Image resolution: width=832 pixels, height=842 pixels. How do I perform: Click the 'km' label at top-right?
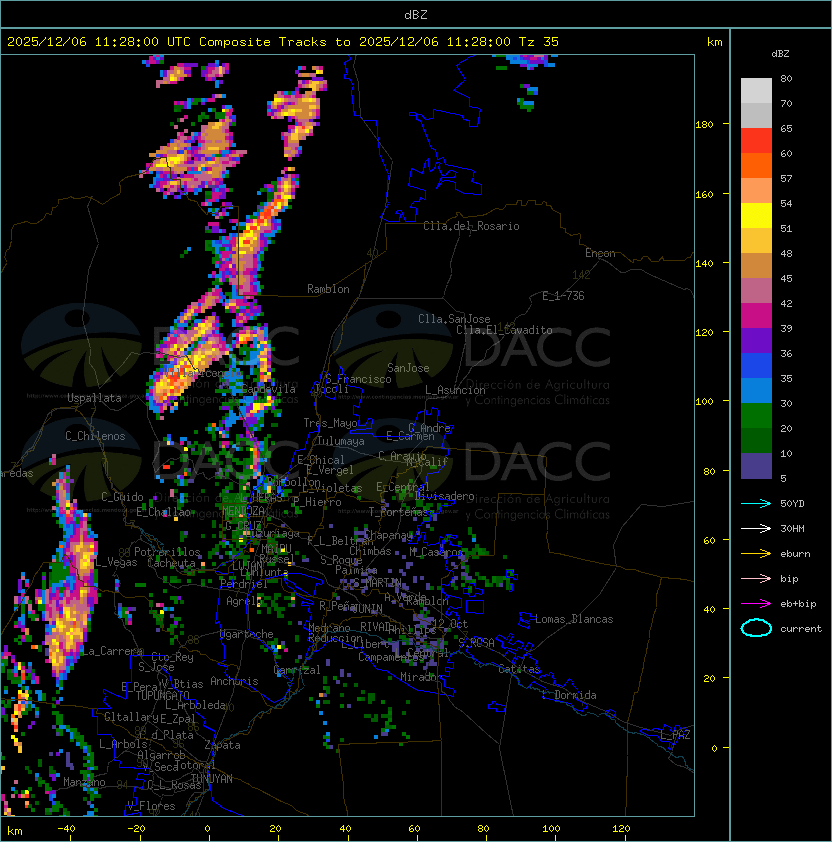click(714, 42)
